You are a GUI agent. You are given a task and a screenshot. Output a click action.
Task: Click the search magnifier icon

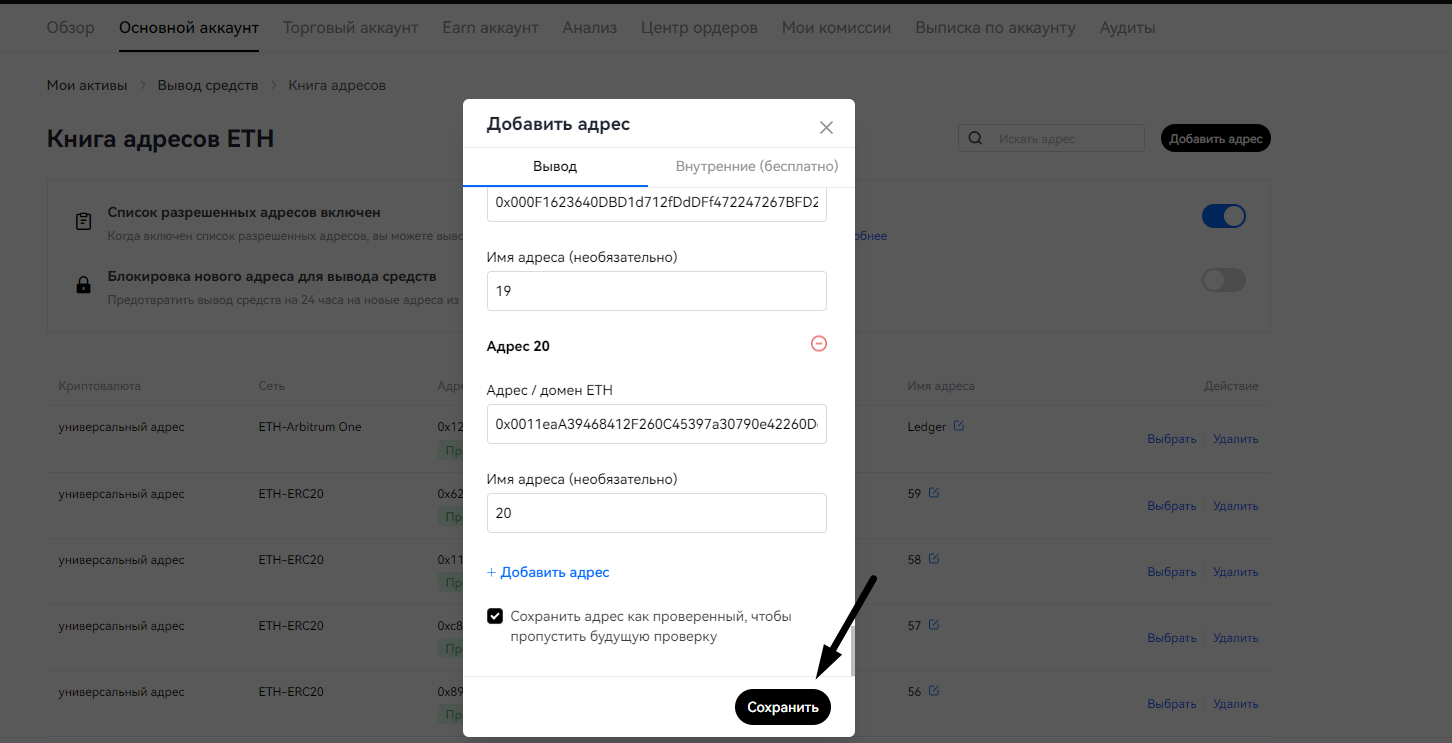pyautogui.click(x=976, y=139)
